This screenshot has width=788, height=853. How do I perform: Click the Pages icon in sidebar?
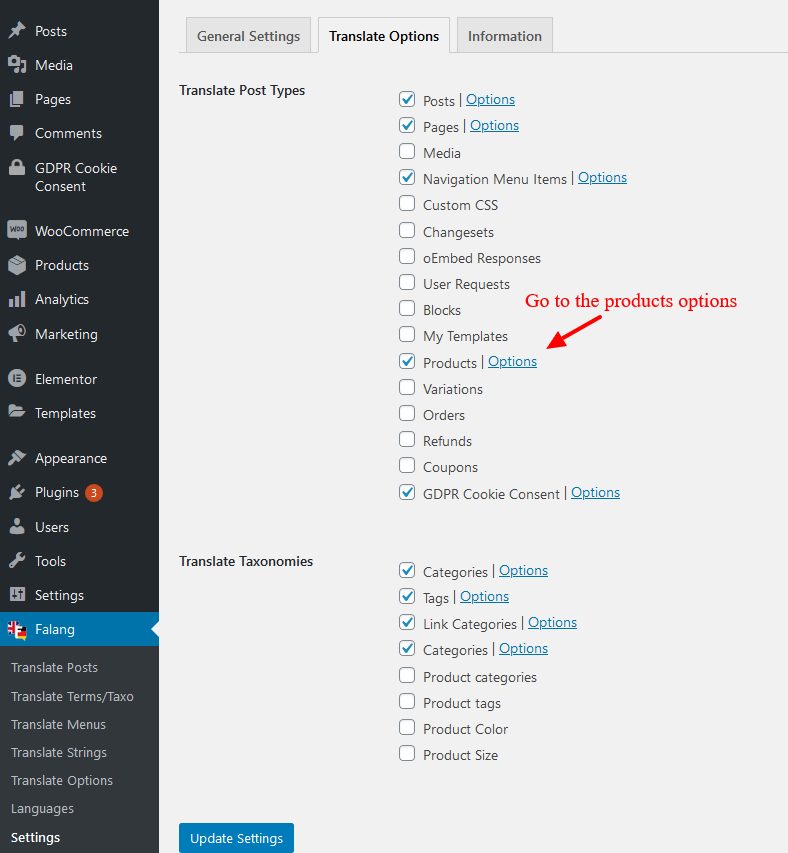click(17, 99)
